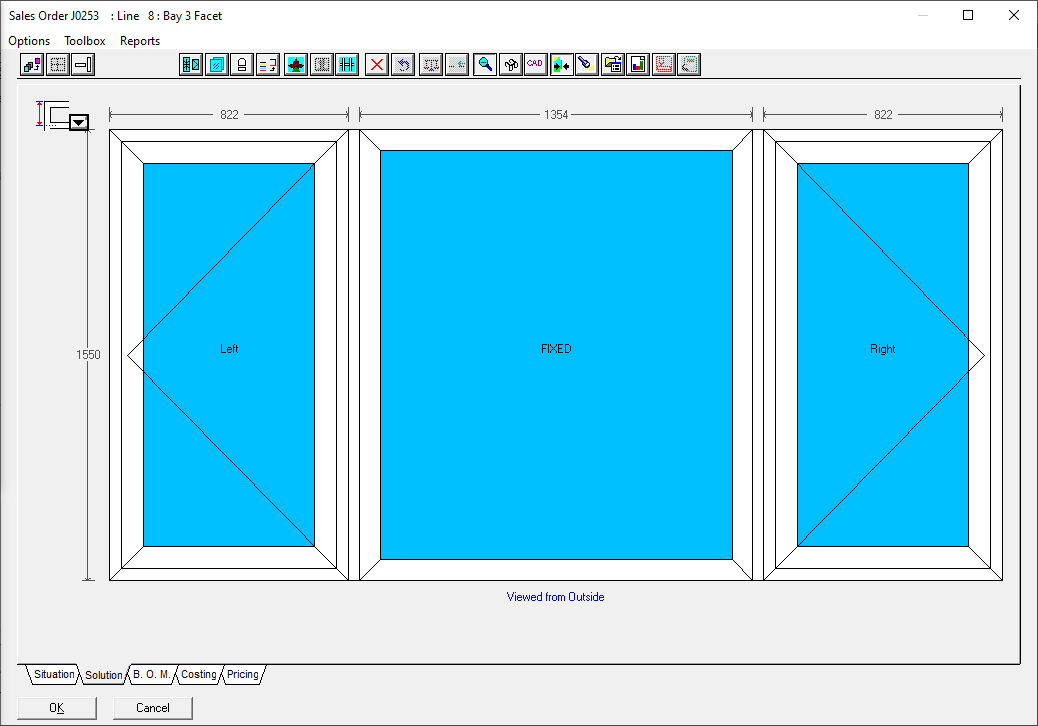Open the CAD view icon
This screenshot has height=726, width=1038.
tap(535, 65)
